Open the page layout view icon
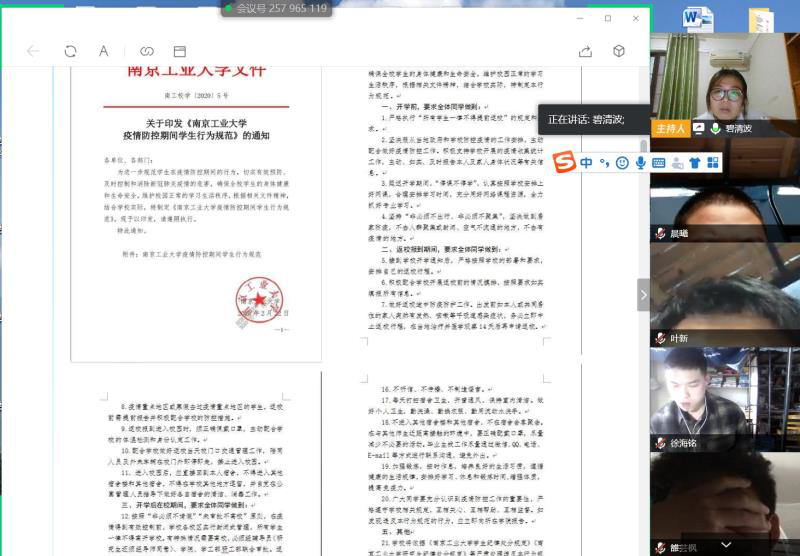This screenshot has height=556, width=800. point(180,51)
